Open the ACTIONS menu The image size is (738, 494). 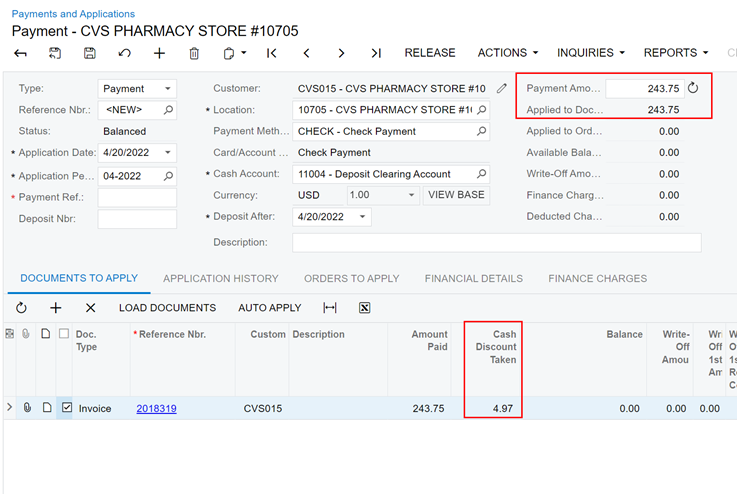507,53
